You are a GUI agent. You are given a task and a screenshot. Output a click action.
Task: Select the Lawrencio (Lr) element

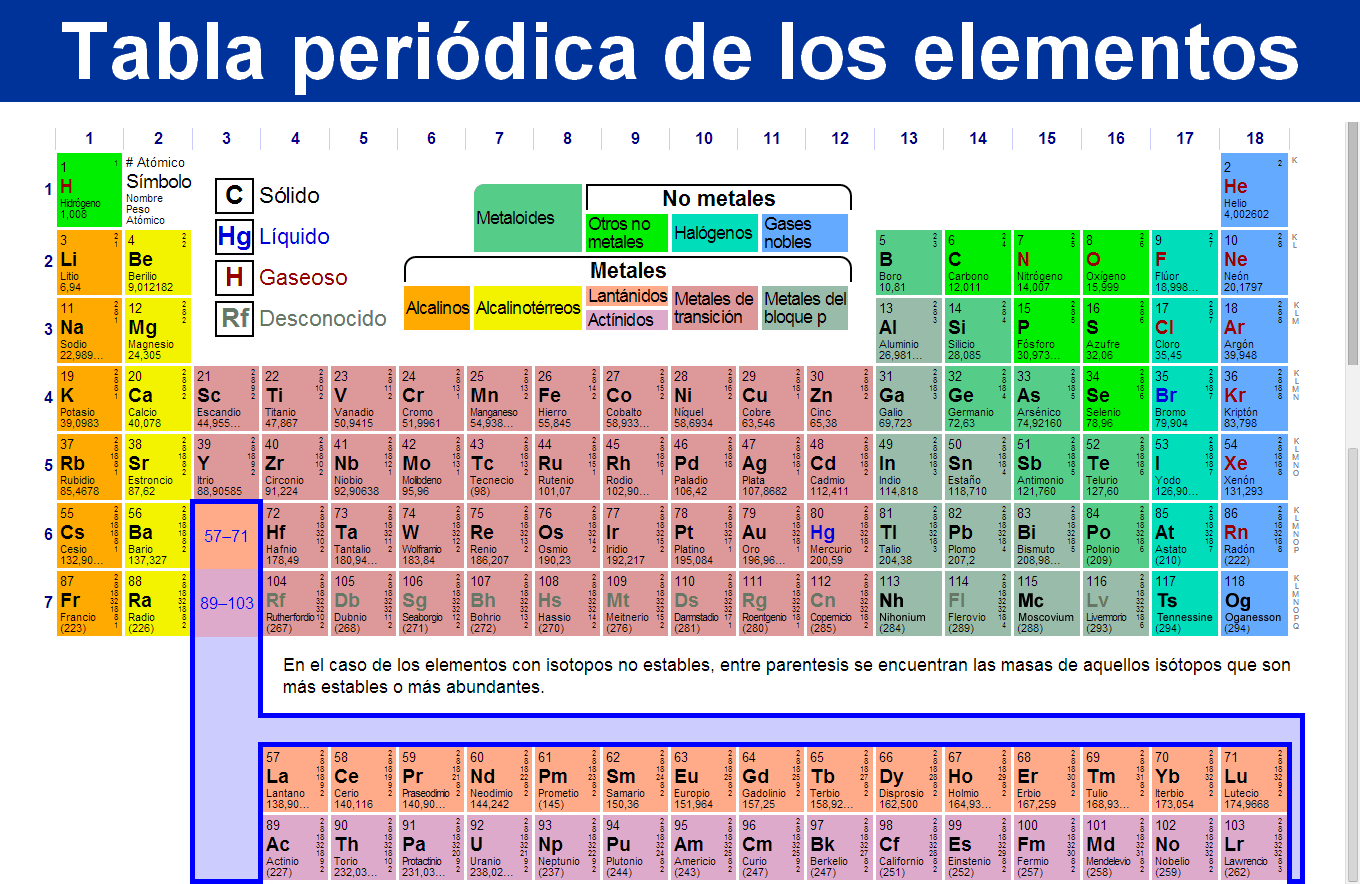pyautogui.click(x=1252, y=847)
